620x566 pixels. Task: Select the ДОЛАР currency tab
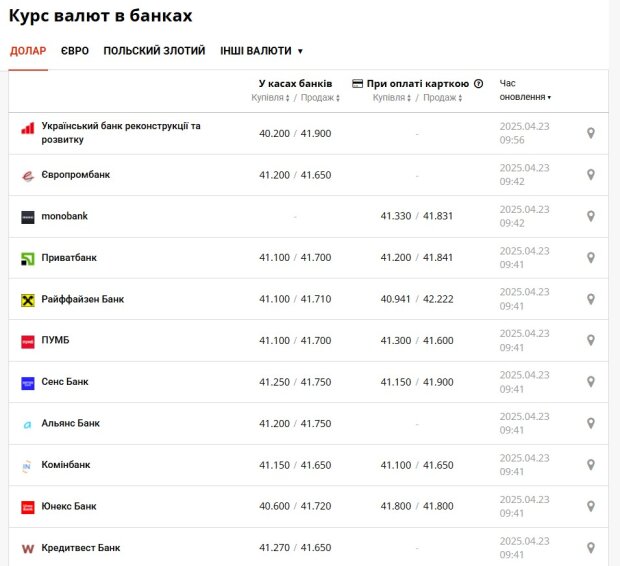(x=28, y=51)
